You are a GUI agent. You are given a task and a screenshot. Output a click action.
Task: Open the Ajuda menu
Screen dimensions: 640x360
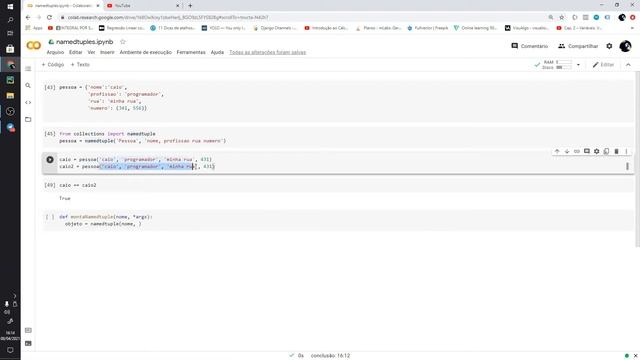pos(217,52)
